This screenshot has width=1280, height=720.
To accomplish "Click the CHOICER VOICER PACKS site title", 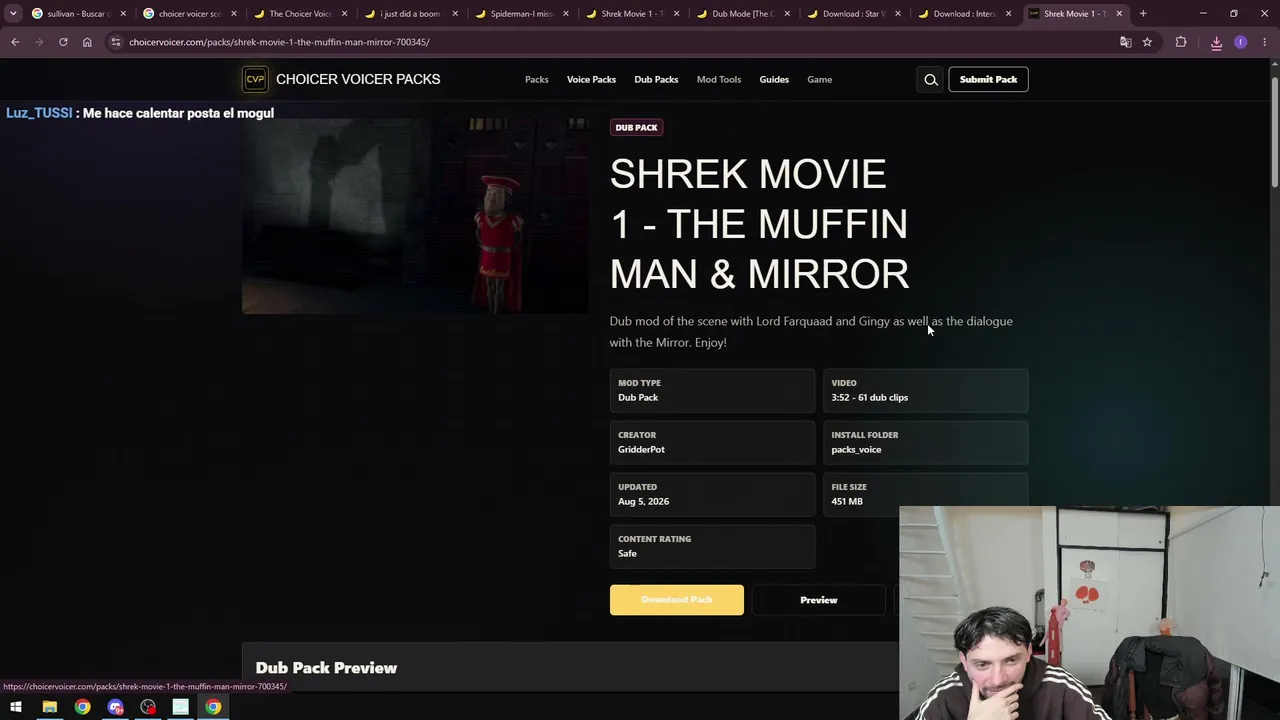I will (358, 79).
